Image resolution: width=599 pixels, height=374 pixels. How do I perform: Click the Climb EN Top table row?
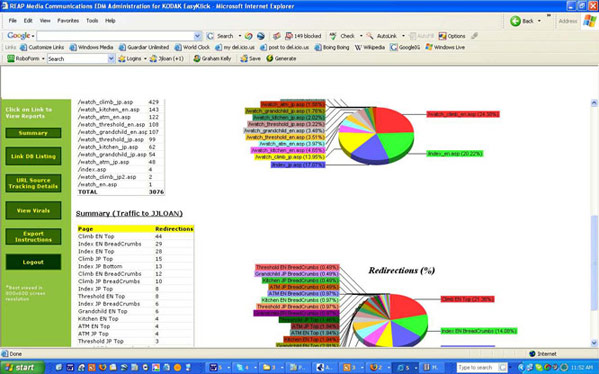(136, 236)
